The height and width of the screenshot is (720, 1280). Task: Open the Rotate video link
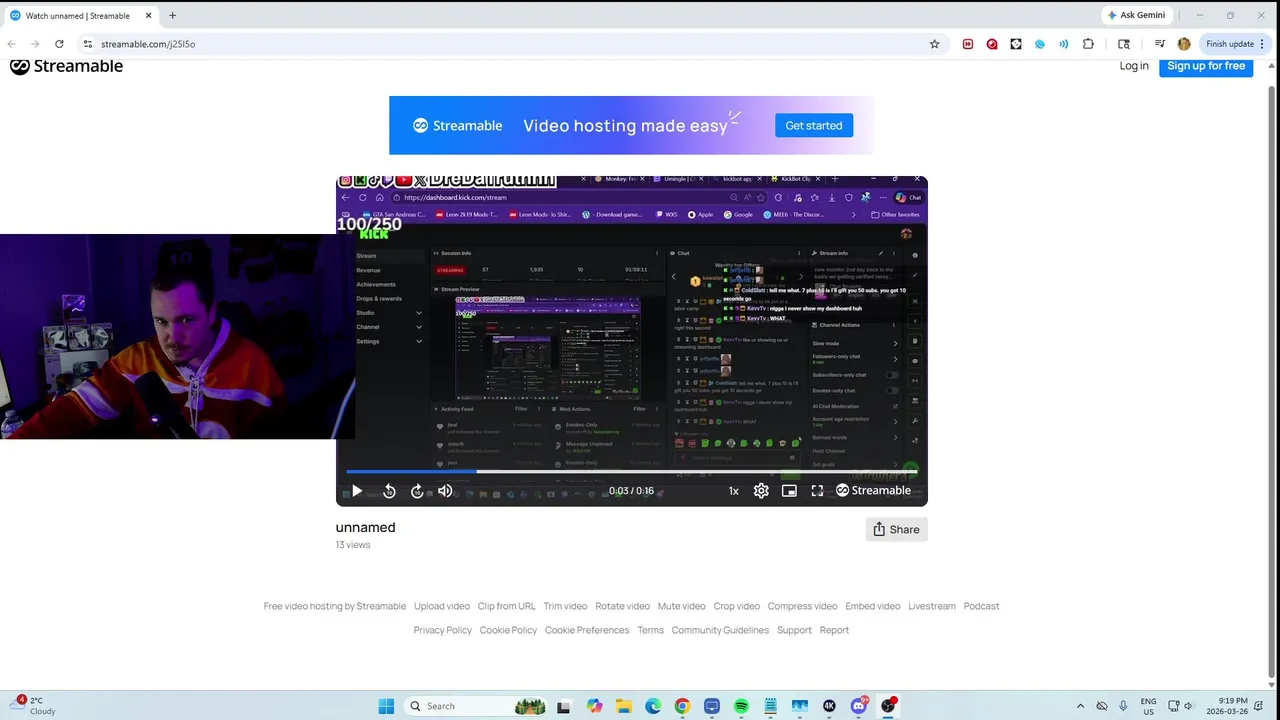622,606
